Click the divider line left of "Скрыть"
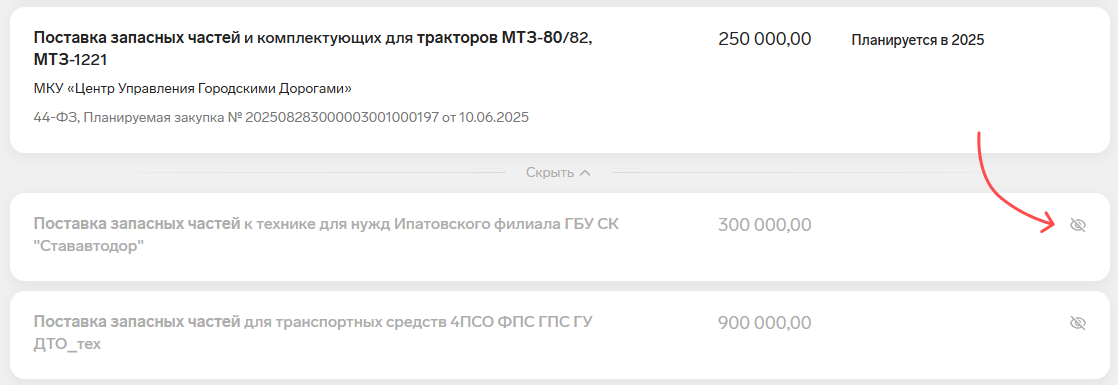 coord(294,173)
